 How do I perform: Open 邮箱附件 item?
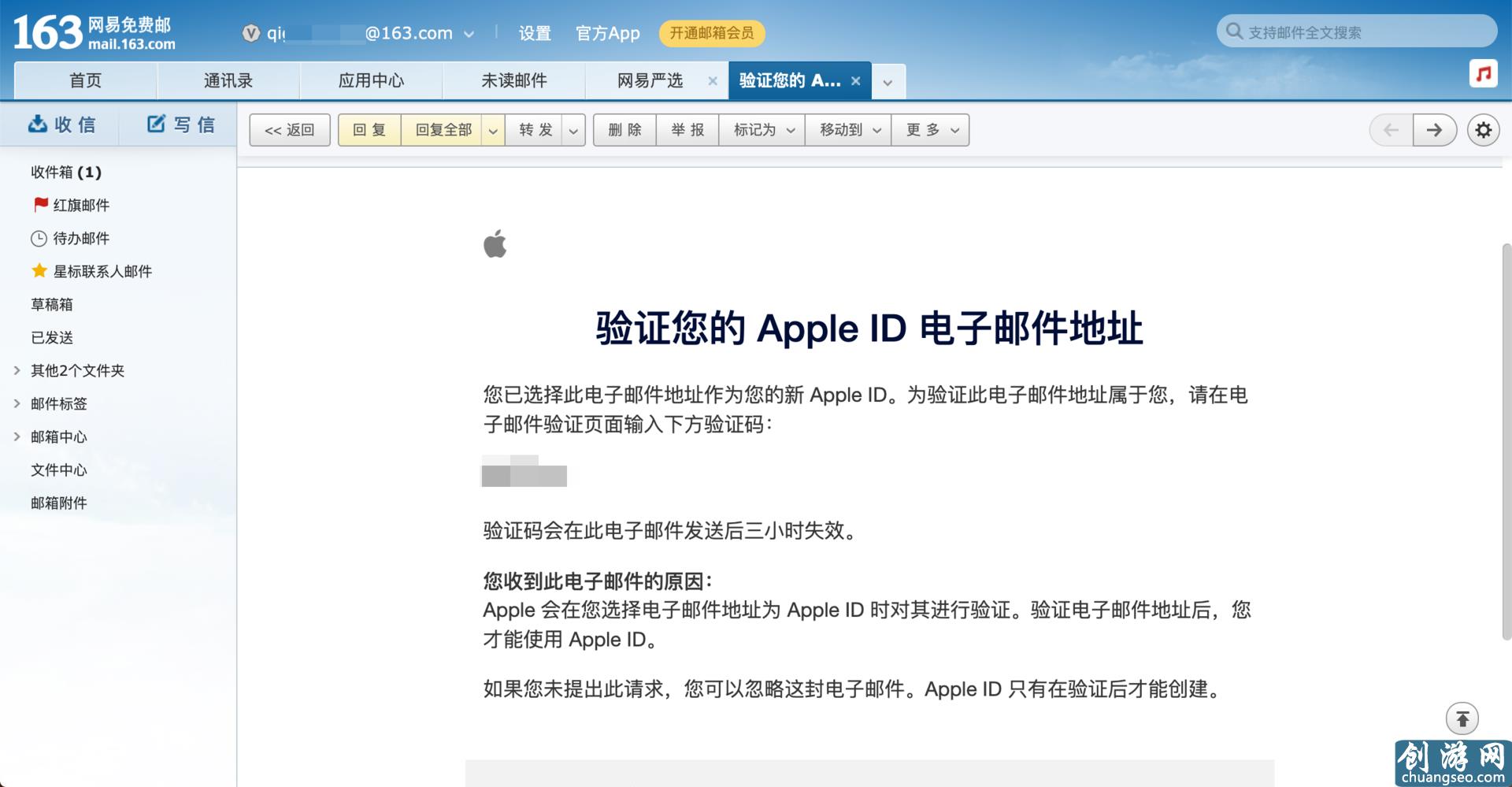[59, 503]
